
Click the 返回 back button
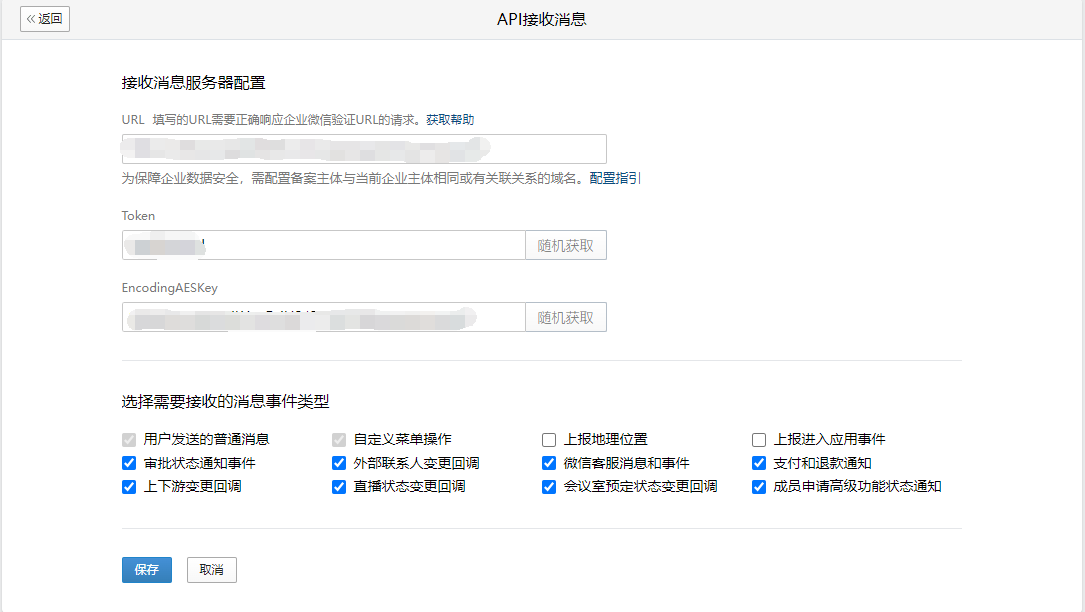45,19
